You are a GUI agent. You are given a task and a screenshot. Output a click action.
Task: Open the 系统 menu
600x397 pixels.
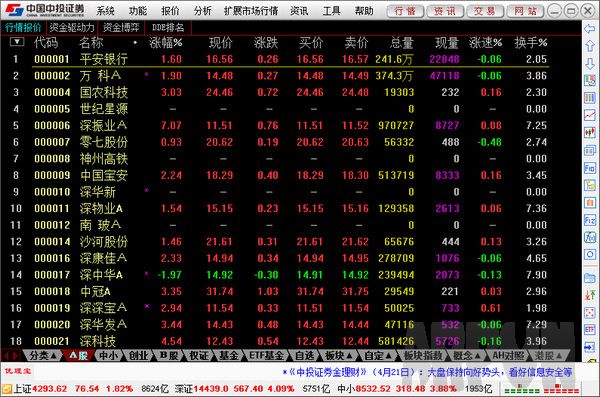pyautogui.click(x=105, y=11)
